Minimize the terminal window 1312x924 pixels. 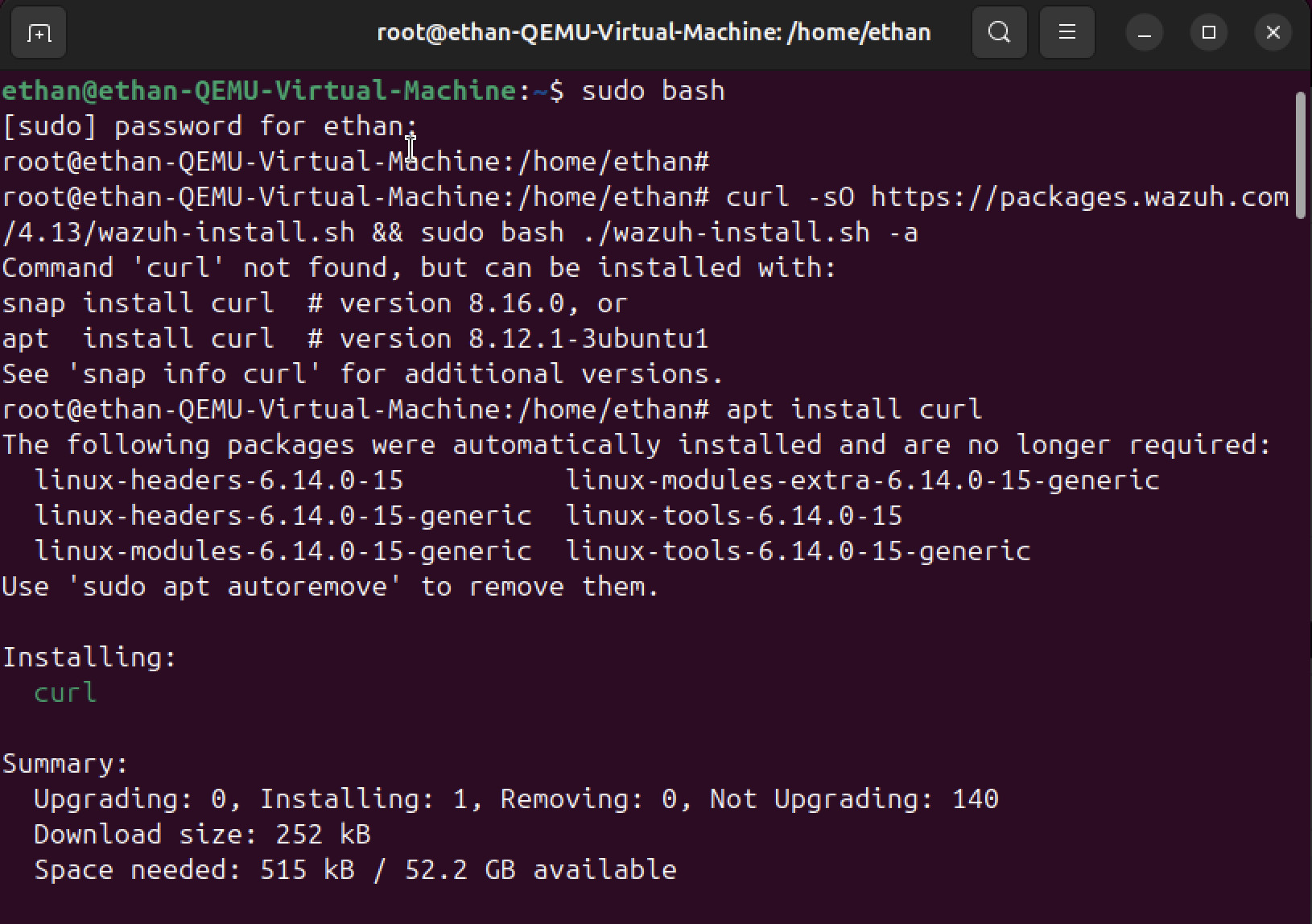pos(1144,33)
